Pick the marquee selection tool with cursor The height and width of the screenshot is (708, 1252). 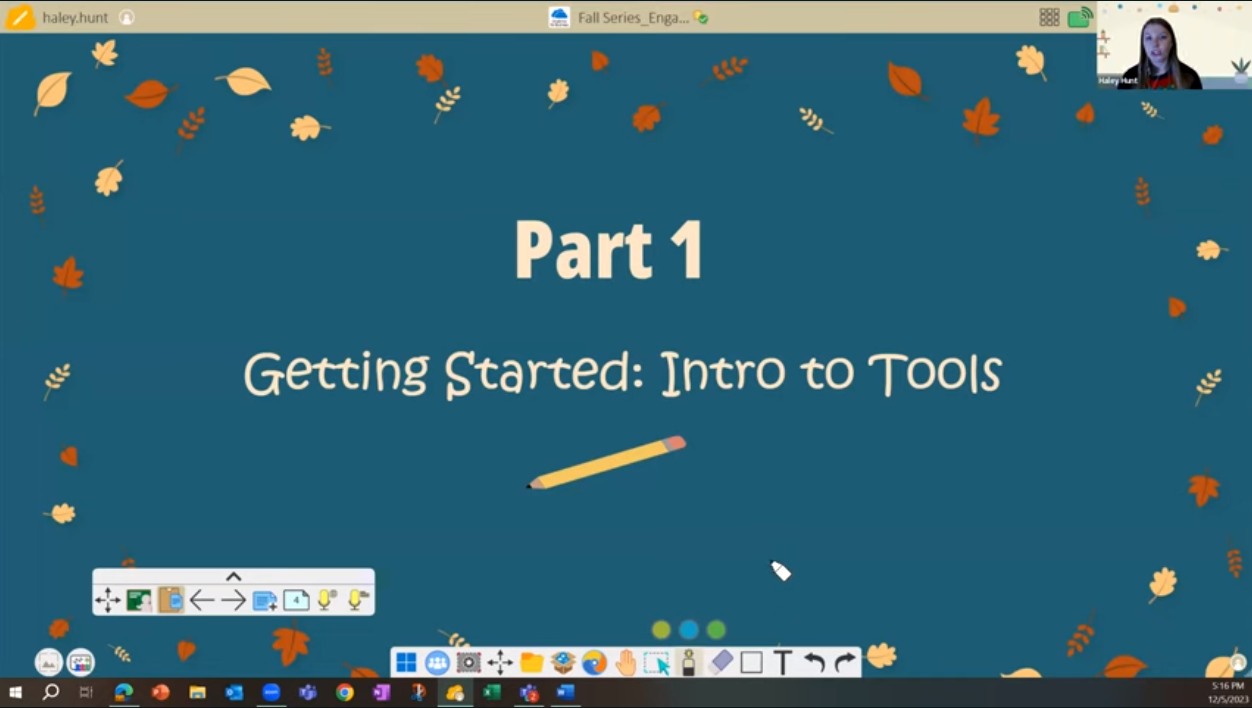[657, 662]
